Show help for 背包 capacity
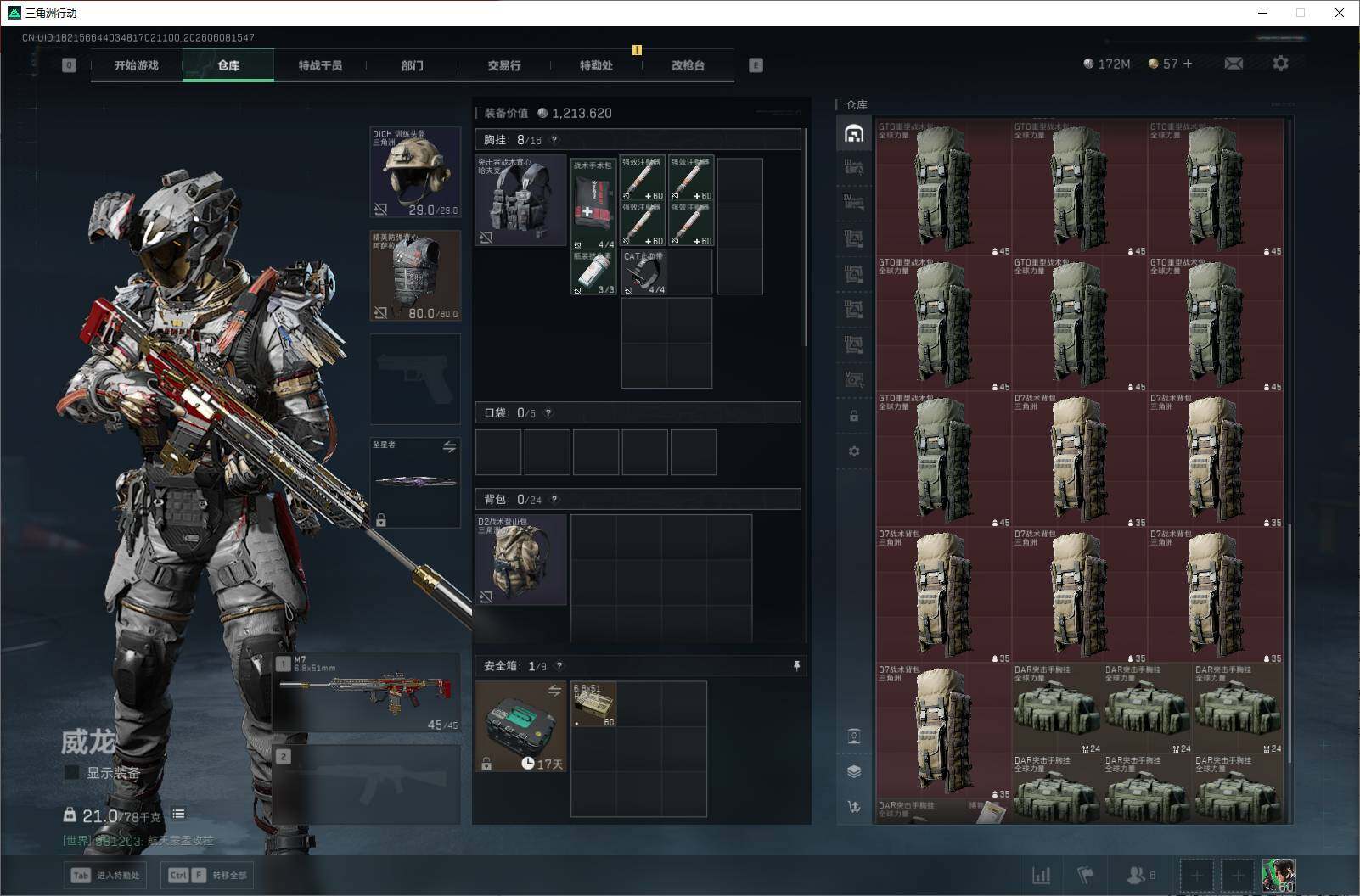 [554, 500]
